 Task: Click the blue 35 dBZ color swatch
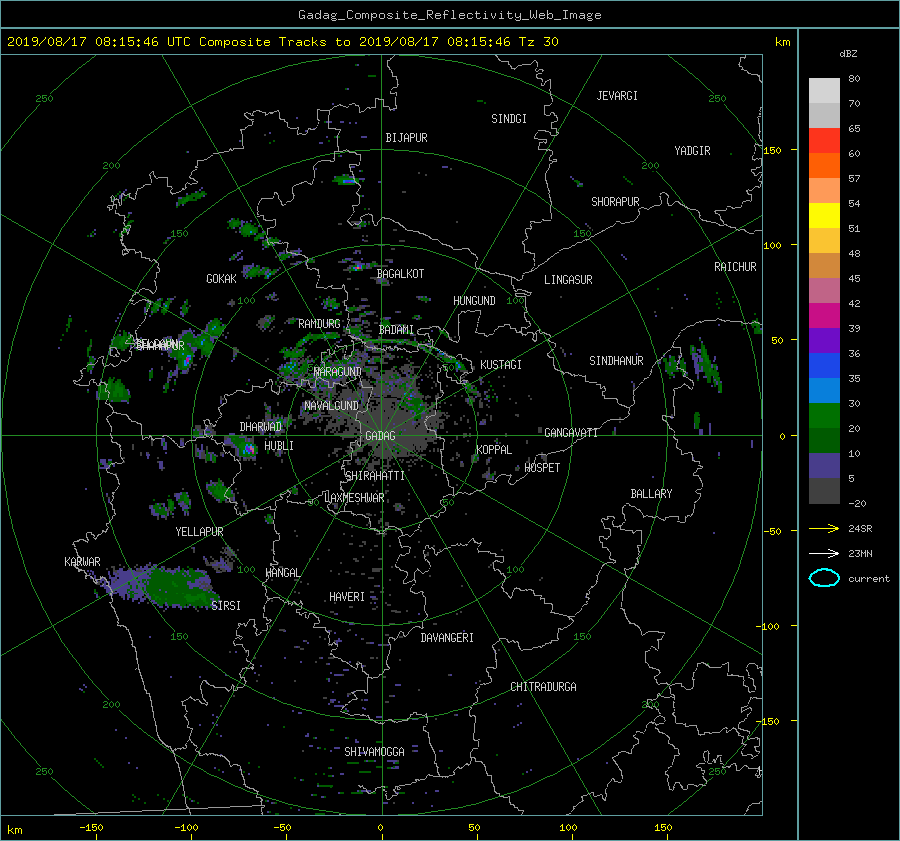coord(824,365)
